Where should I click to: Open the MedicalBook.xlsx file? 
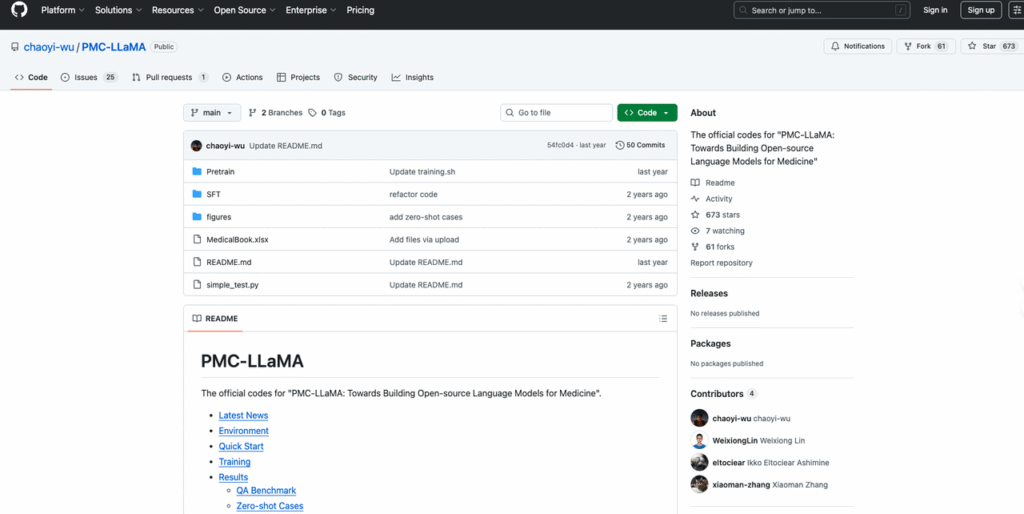point(237,240)
